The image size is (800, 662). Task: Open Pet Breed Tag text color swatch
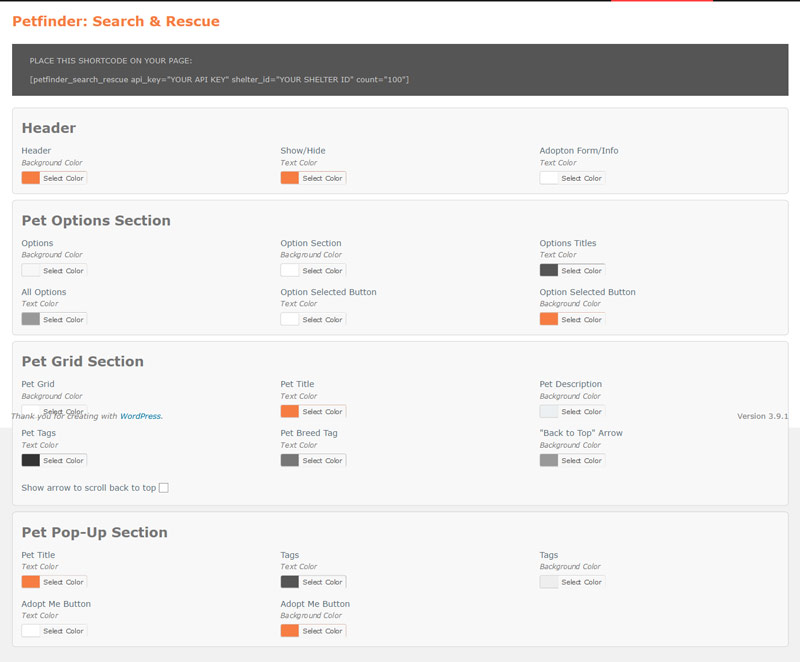290,461
